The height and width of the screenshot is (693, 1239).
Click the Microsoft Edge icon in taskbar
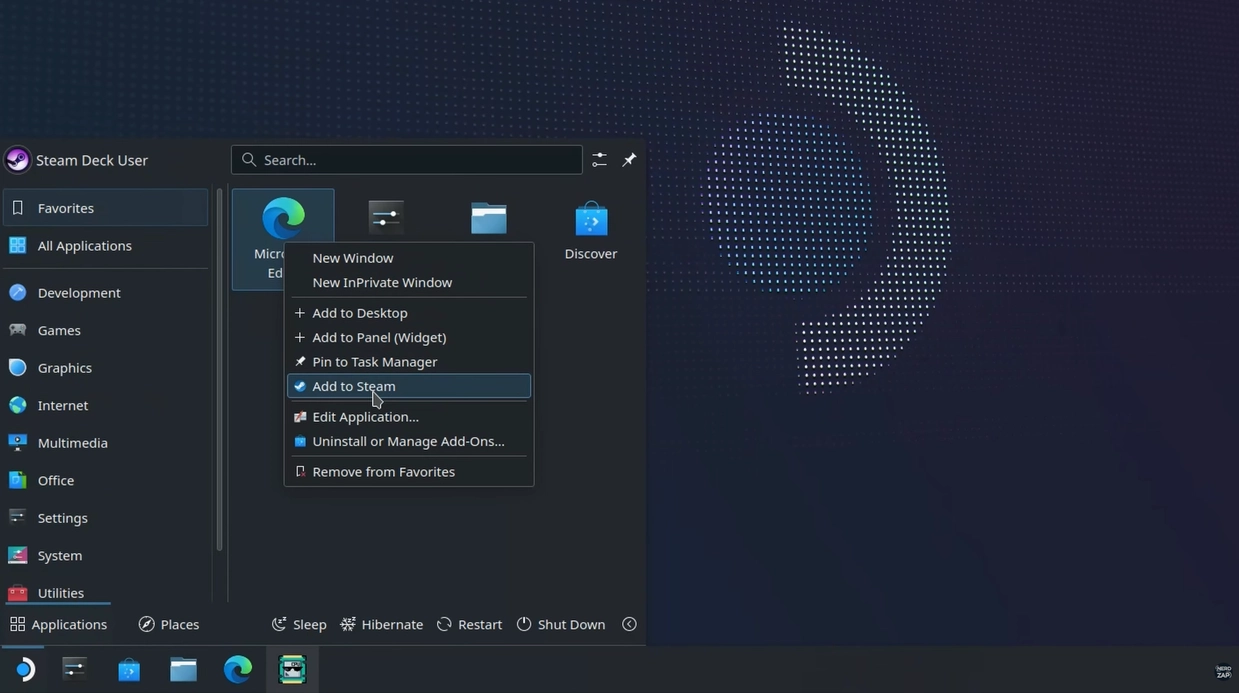click(x=238, y=669)
